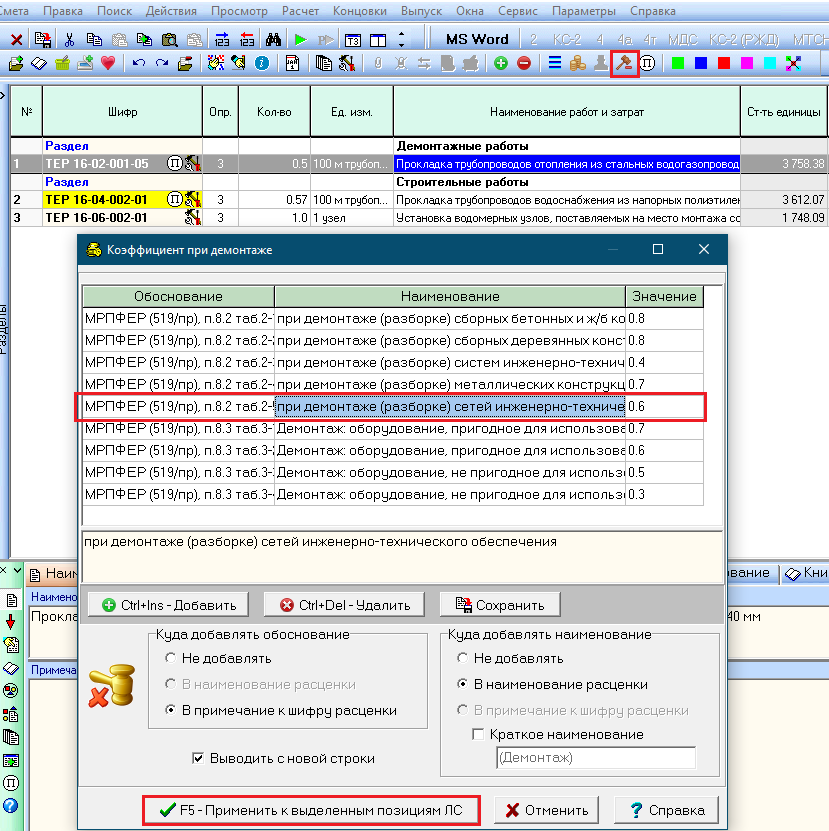Click the open book icon in top toolbar
This screenshot has height=831, width=829.
coord(39,64)
